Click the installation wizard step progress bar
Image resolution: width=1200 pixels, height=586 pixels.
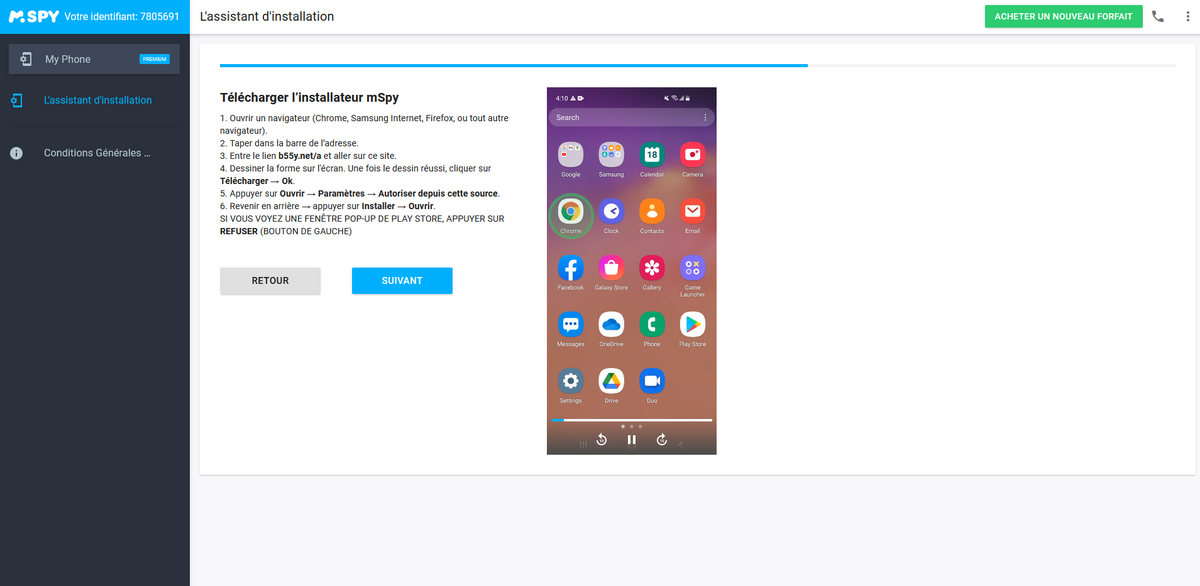pyautogui.click(x=697, y=66)
